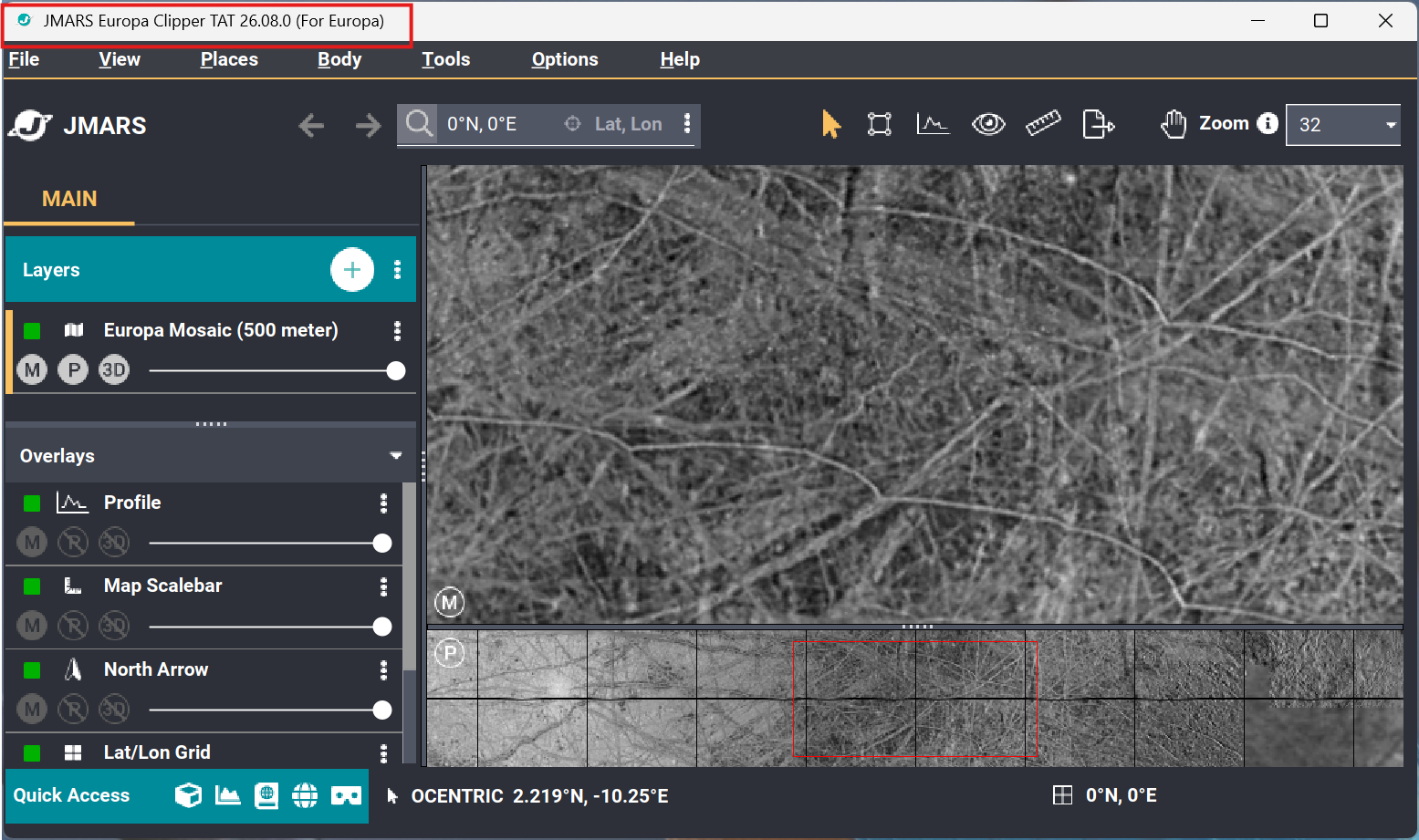Switch to the MAIN tab
Viewport: 1419px width, 840px height.
tap(69, 199)
